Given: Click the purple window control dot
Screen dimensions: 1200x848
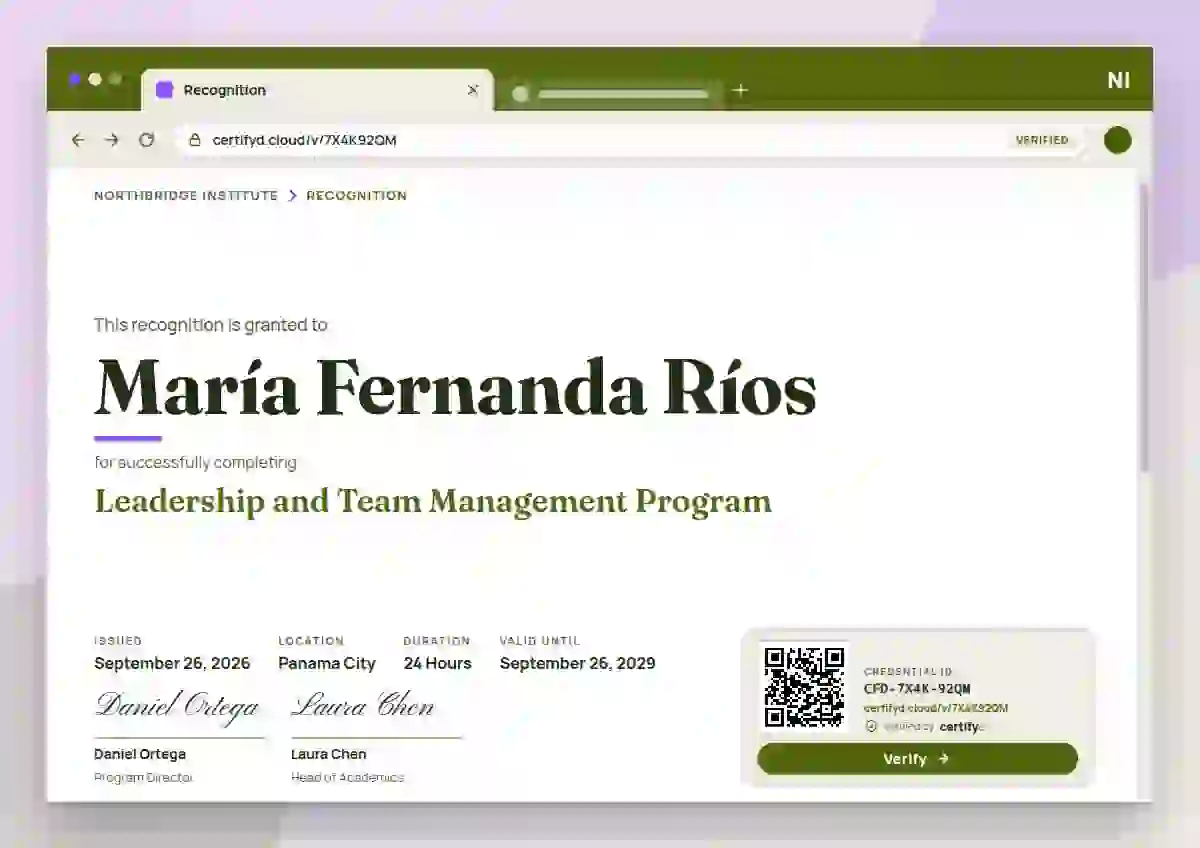Looking at the screenshot, I should [75, 79].
